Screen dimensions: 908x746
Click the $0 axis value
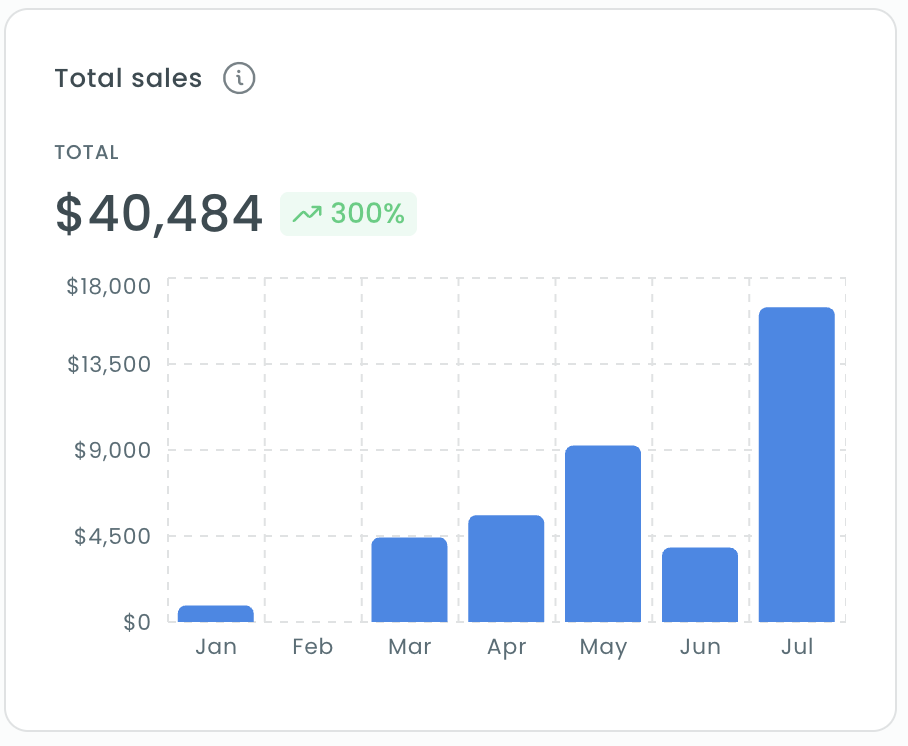137,622
